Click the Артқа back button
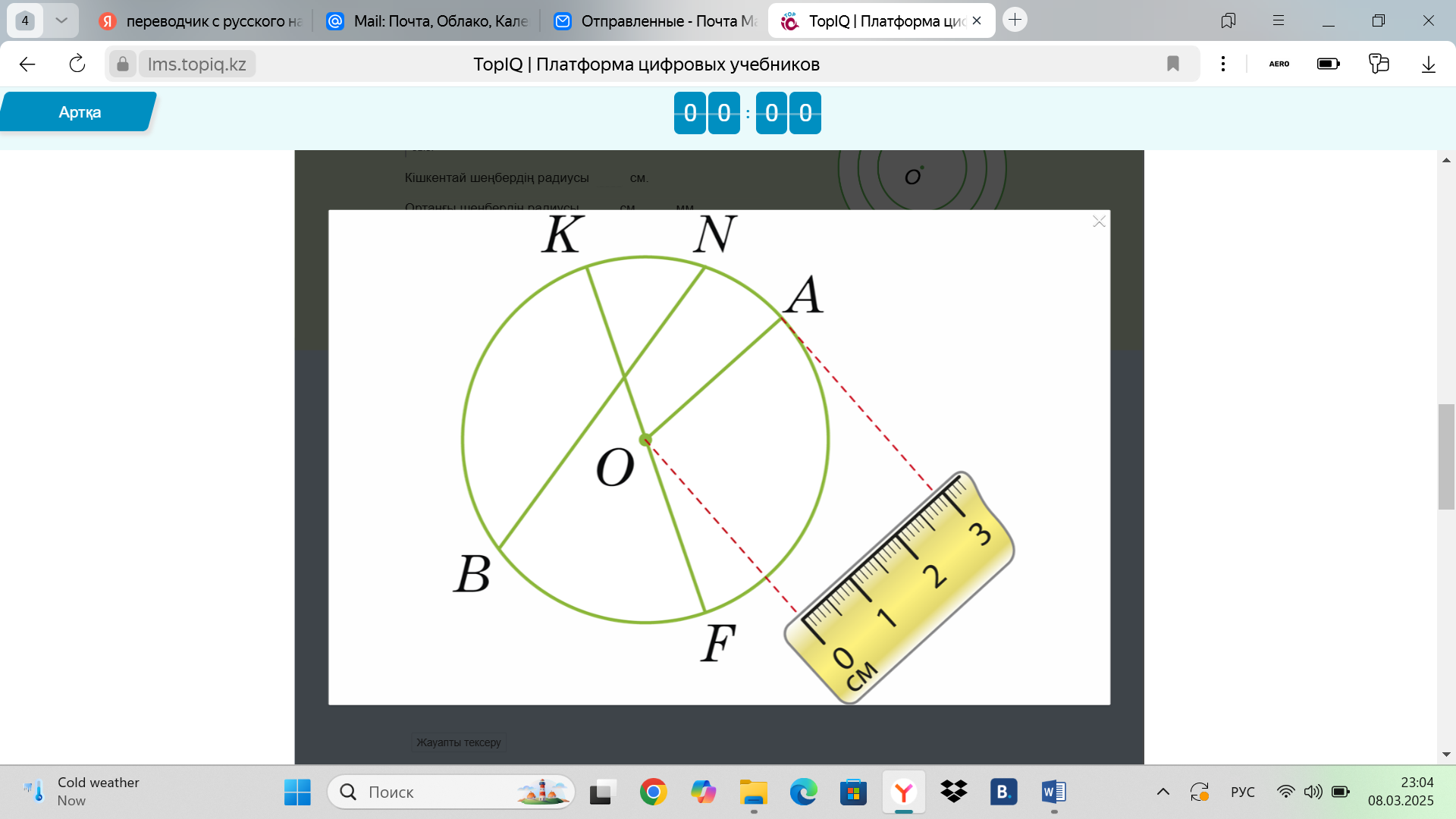 click(x=79, y=112)
